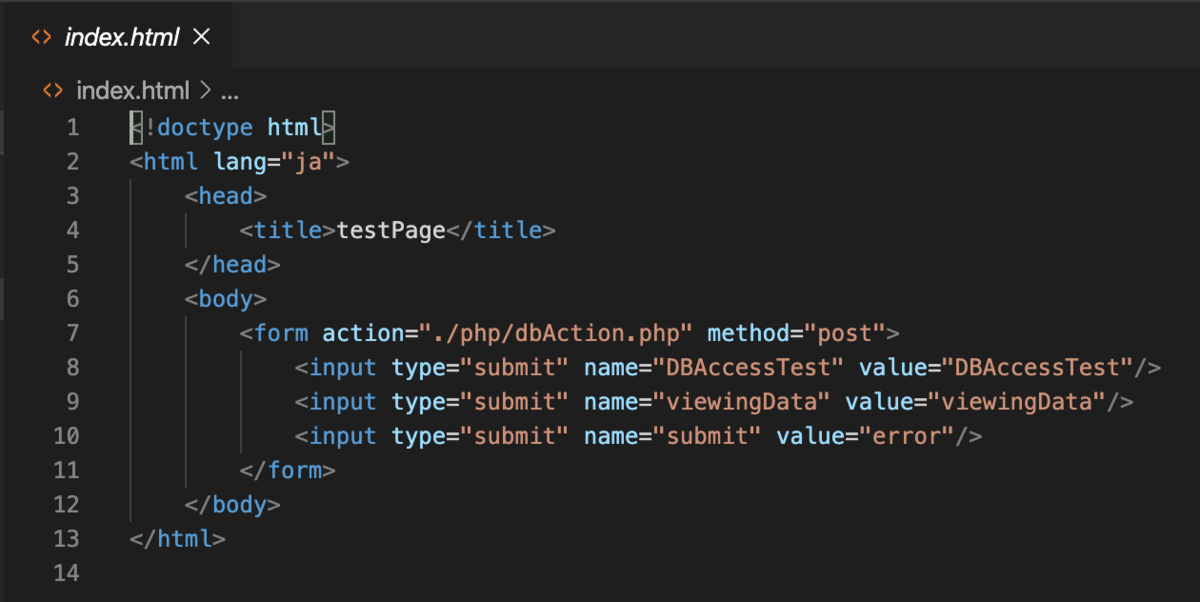Close the index.html tab

[201, 38]
